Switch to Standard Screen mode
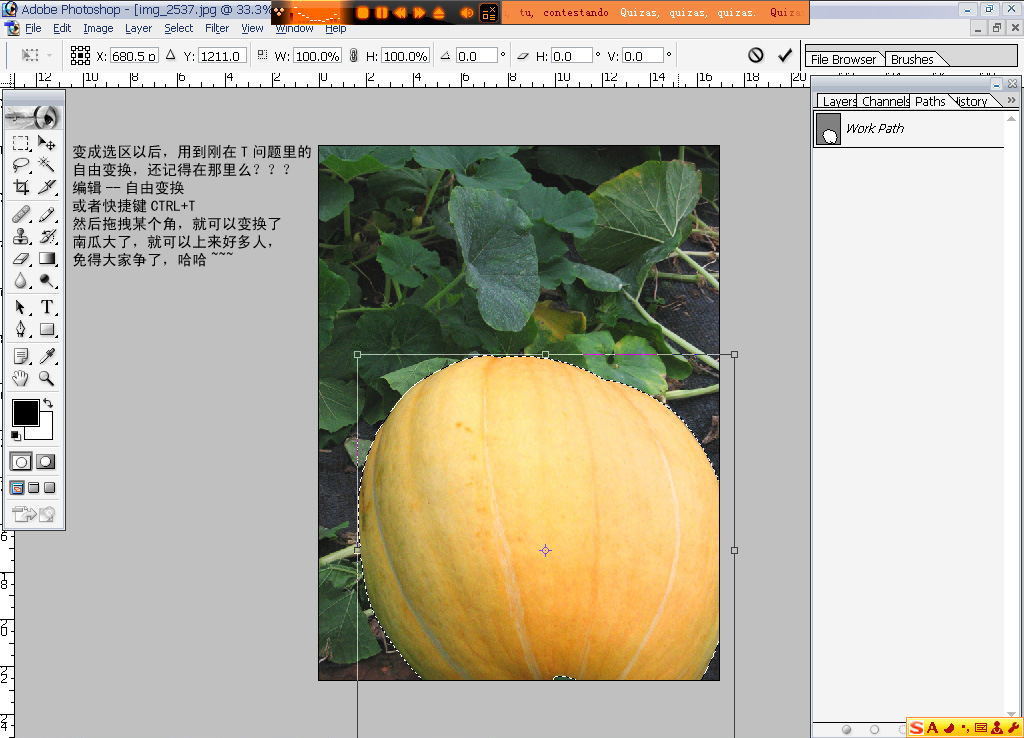This screenshot has height=738, width=1024. (17, 488)
